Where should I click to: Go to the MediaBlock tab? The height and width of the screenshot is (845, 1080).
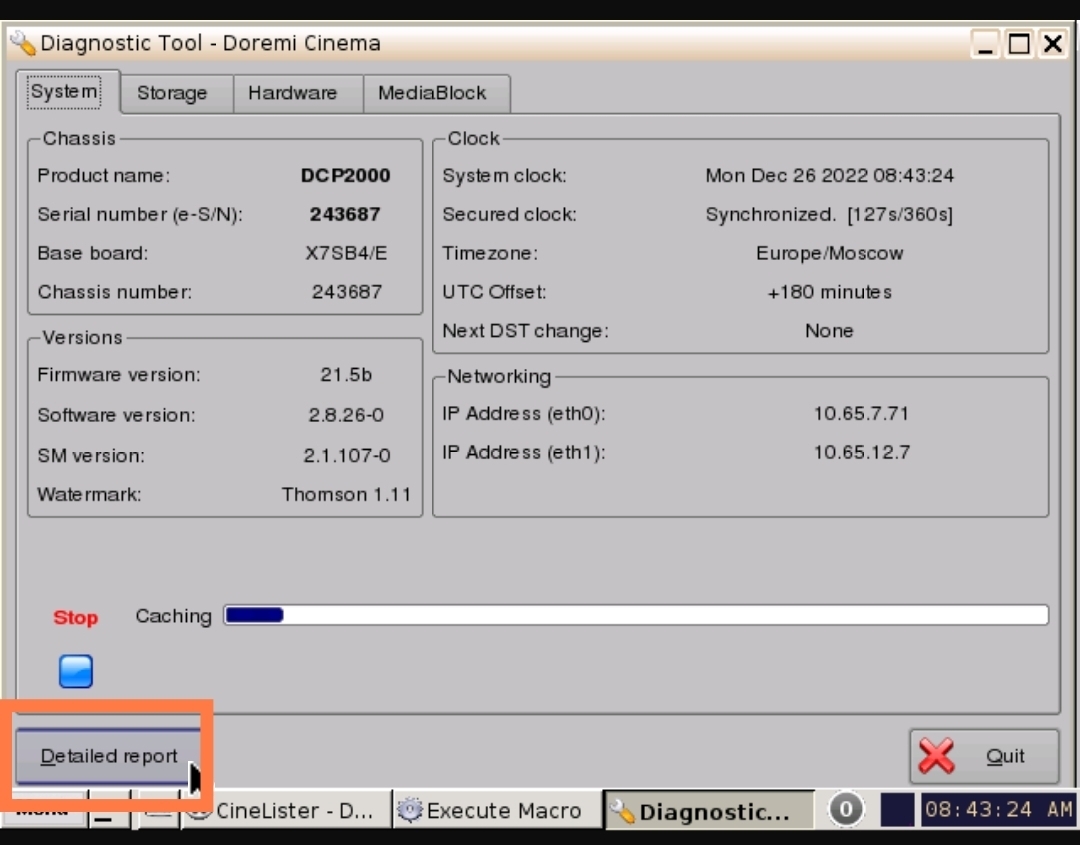point(432,93)
